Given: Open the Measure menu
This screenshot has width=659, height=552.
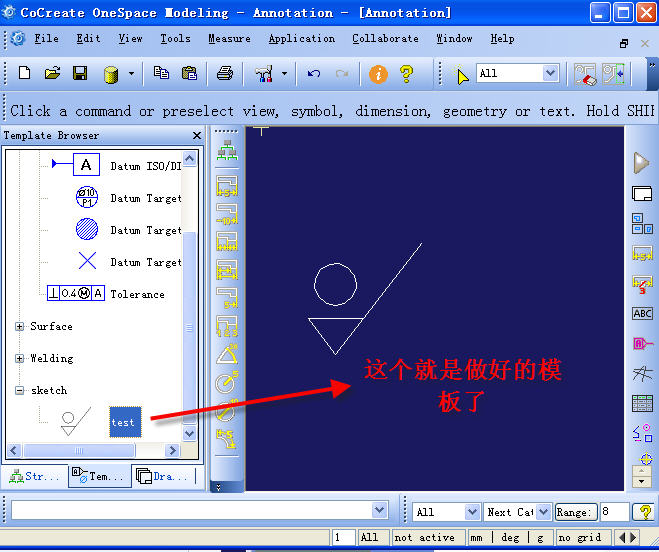Looking at the screenshot, I should click(229, 39).
